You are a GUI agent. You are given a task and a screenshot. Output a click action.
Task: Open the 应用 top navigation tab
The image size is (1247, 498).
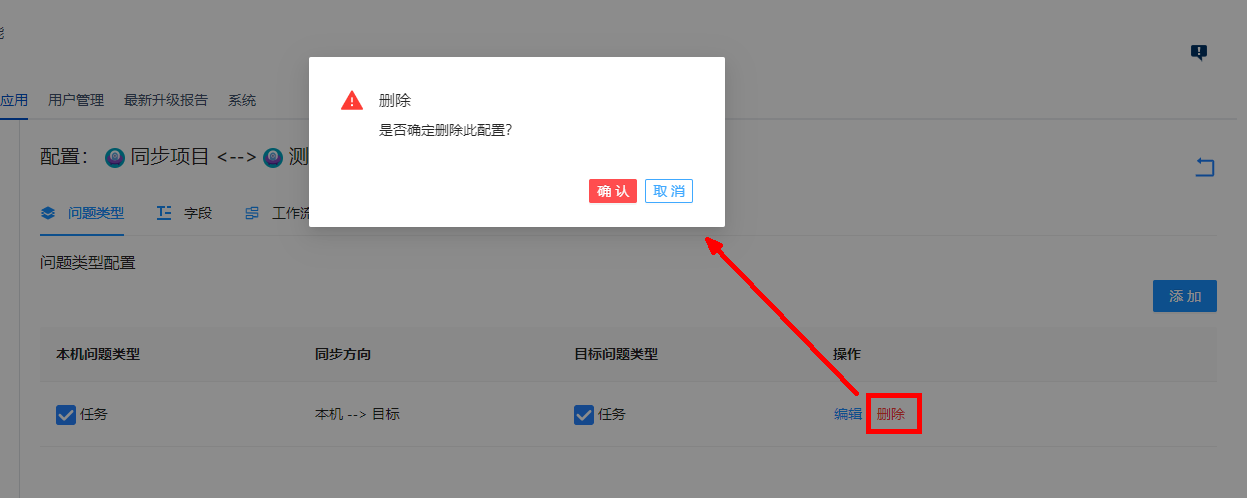[x=14, y=100]
